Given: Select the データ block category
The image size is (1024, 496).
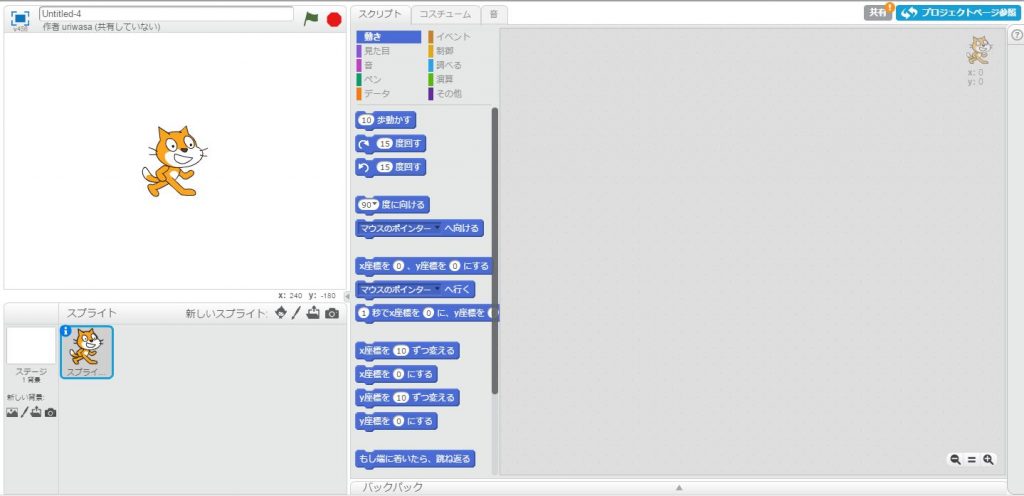Looking at the screenshot, I should 389,94.
